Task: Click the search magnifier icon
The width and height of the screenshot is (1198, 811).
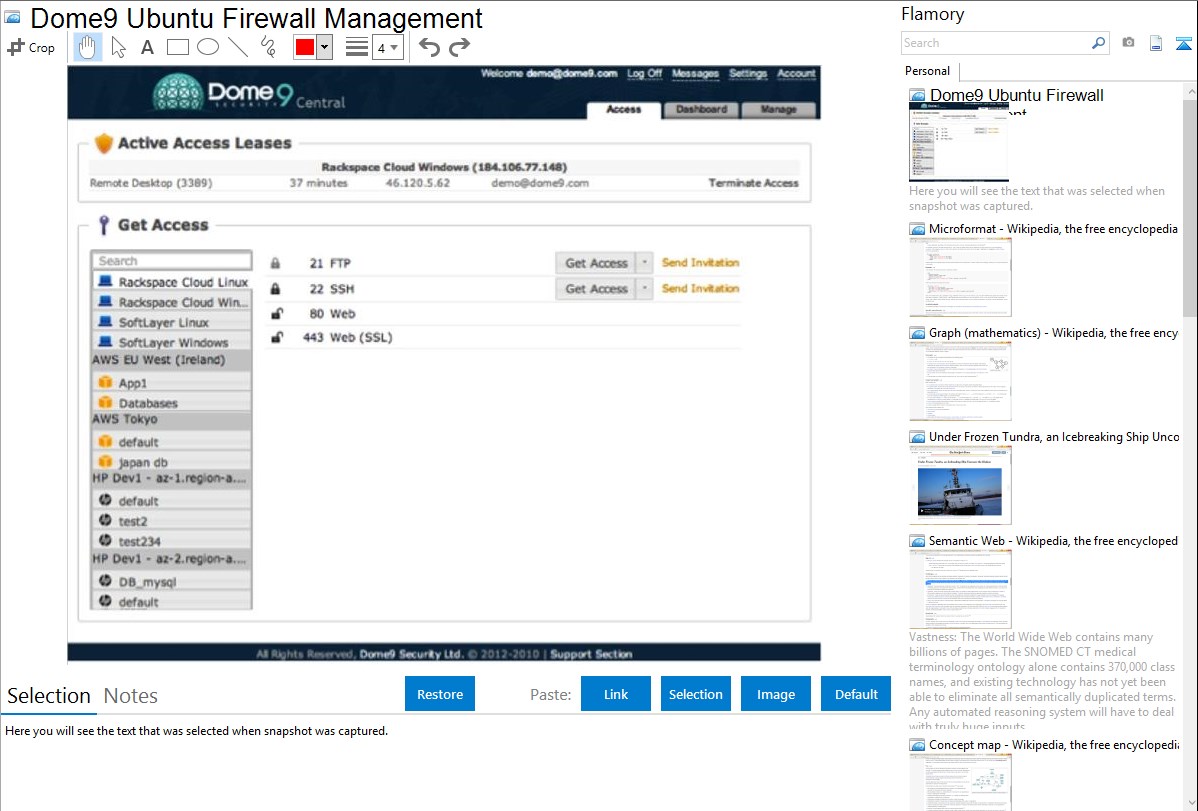Action: coord(1099,43)
